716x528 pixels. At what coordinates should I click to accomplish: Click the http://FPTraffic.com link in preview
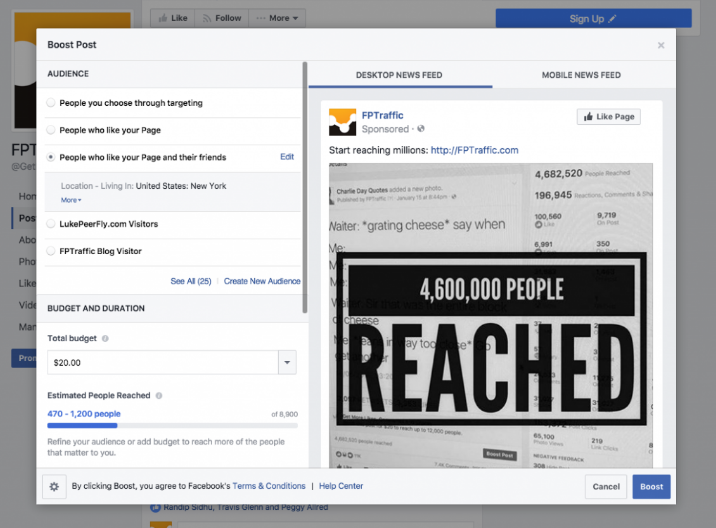pos(474,150)
